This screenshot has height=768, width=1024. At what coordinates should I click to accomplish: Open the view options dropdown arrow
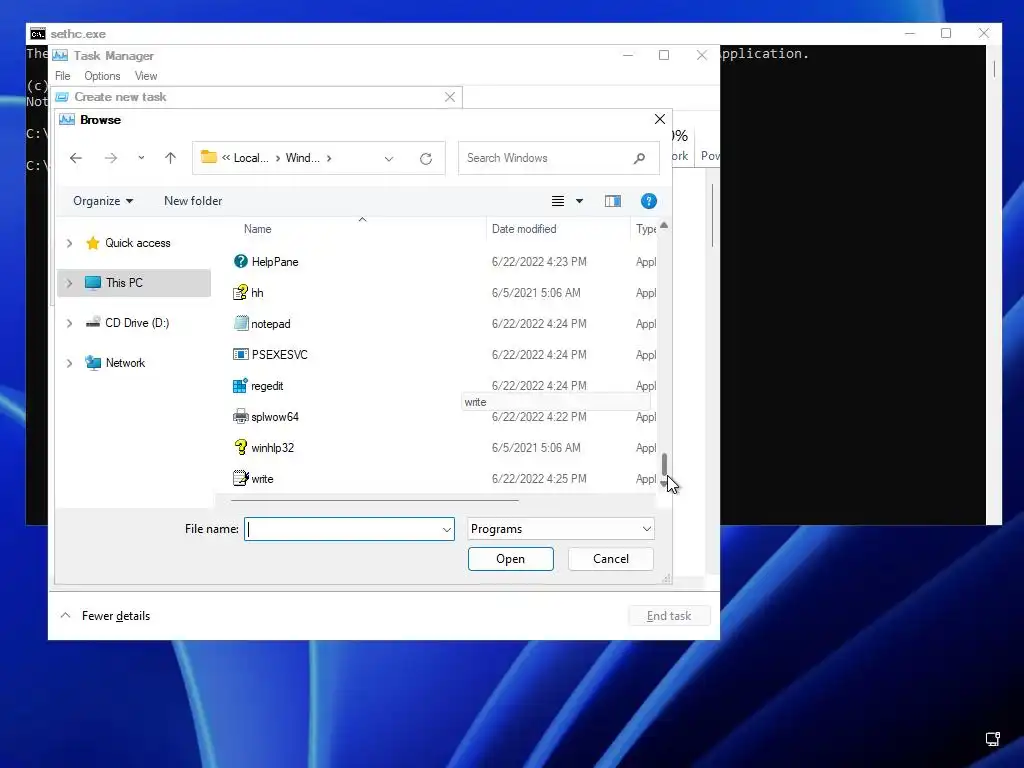point(579,201)
